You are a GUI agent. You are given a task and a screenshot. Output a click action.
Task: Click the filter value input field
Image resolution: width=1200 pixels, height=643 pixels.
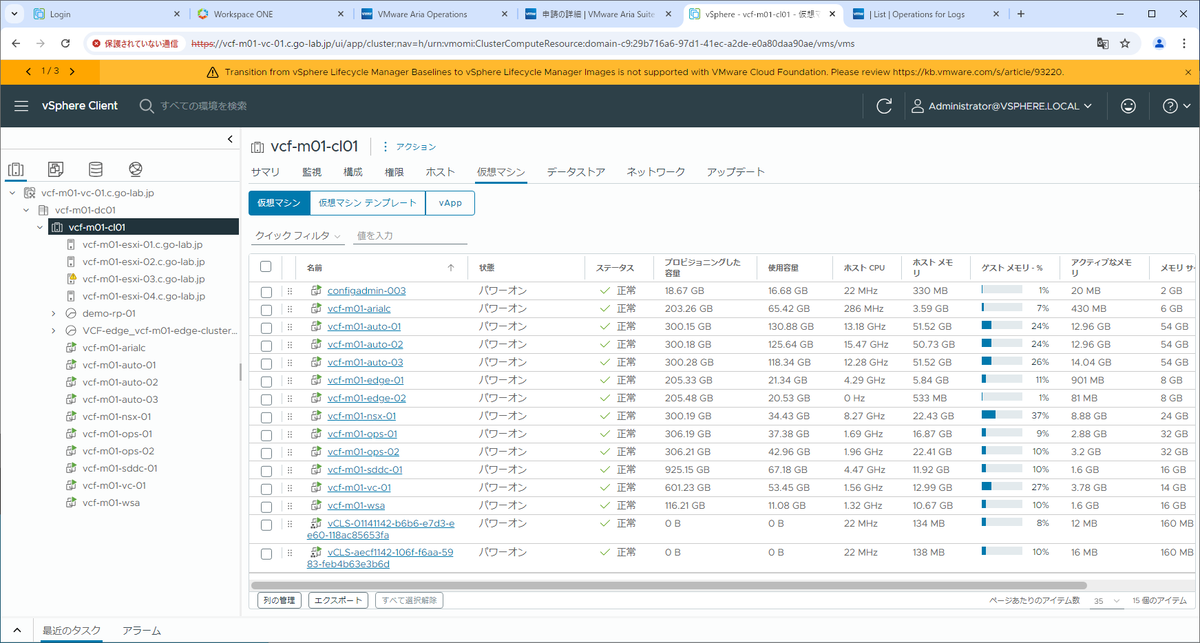(x=410, y=236)
